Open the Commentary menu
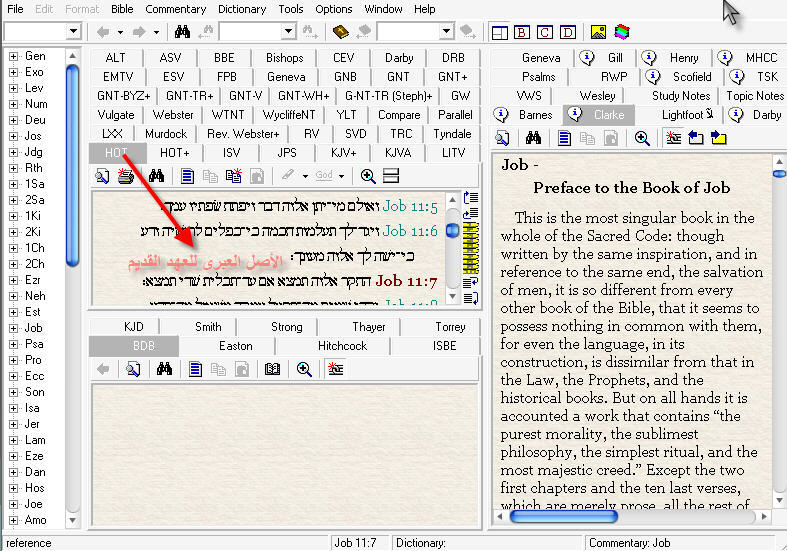Image resolution: width=787 pixels, height=551 pixels. [x=176, y=9]
